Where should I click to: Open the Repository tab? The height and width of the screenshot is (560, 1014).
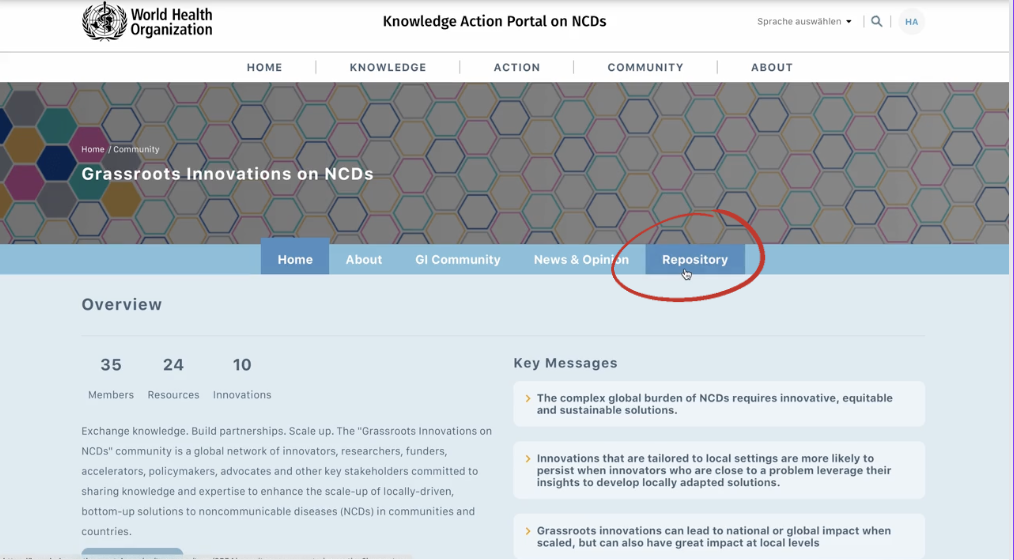click(695, 259)
